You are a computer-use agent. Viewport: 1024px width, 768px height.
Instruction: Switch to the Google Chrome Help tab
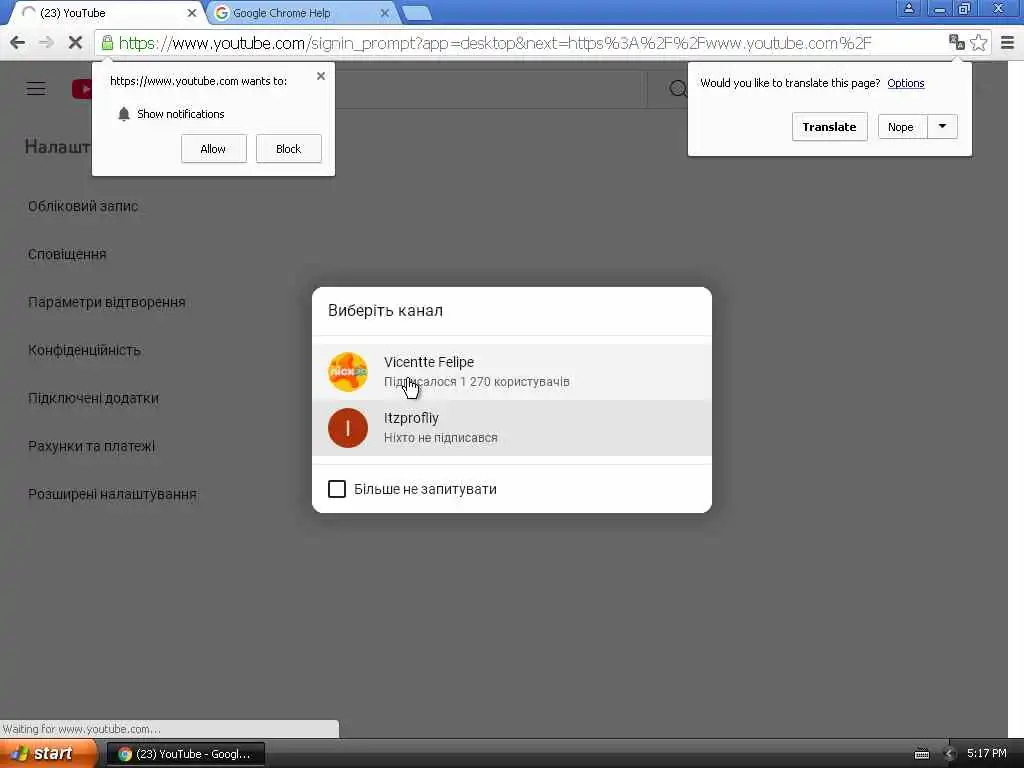tap(300, 13)
